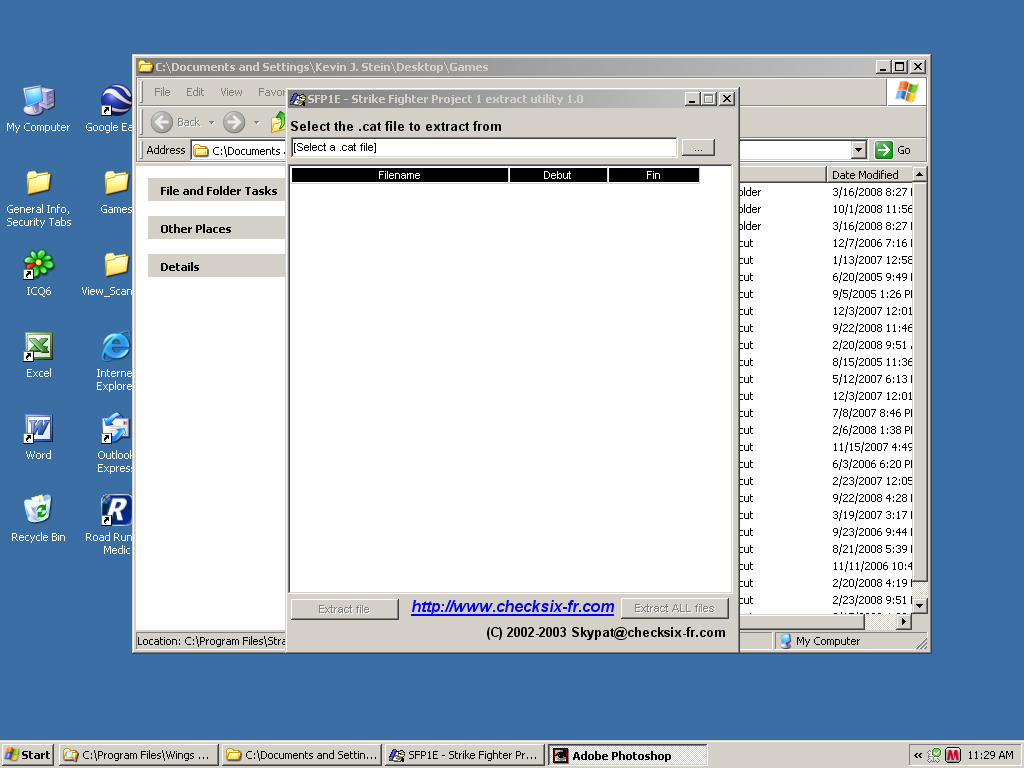
Task: Expand Details panel
Action: coord(217,266)
